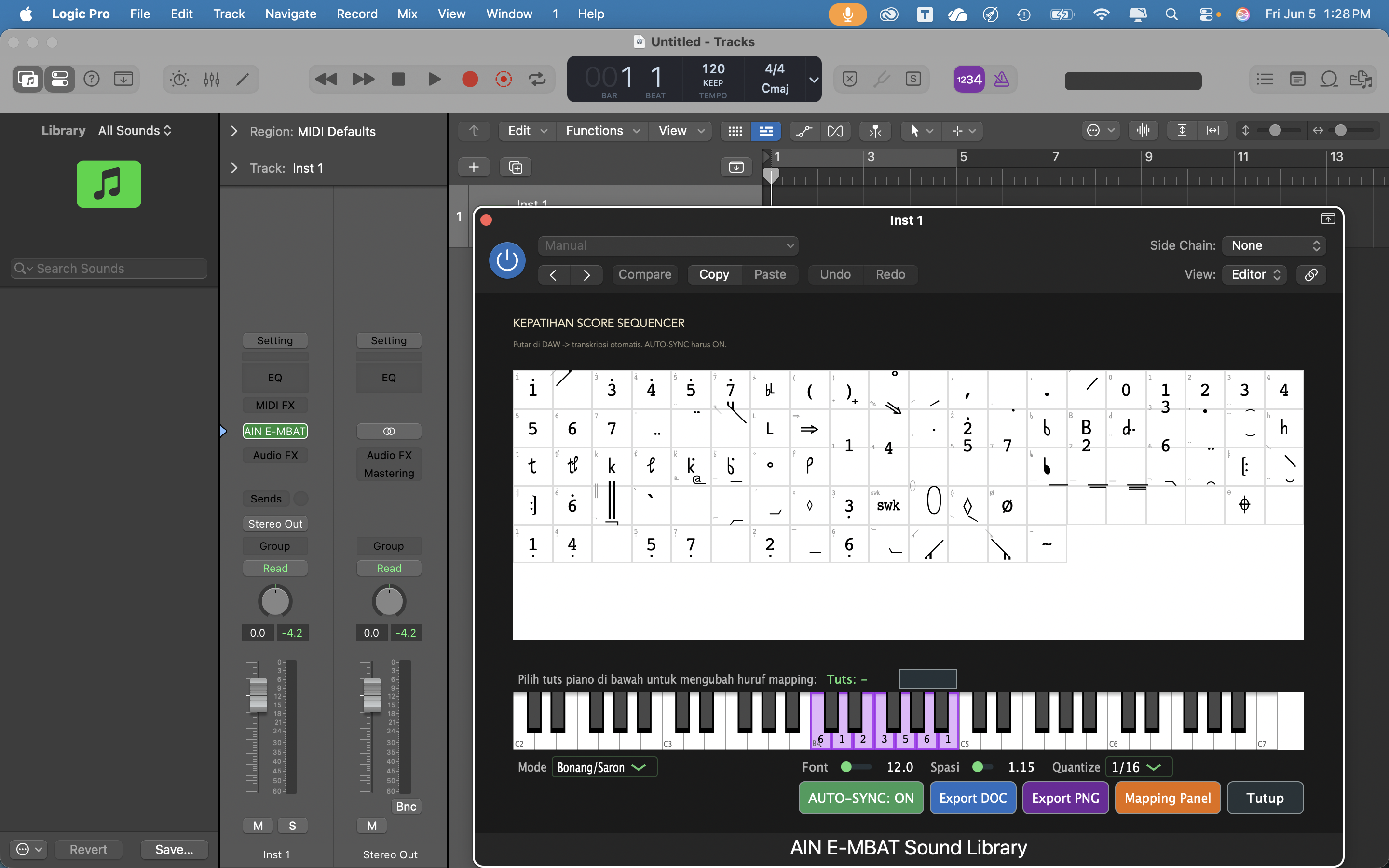Toggle Cycle mode button
Viewport: 1389px width, 868px height.
pos(537,79)
